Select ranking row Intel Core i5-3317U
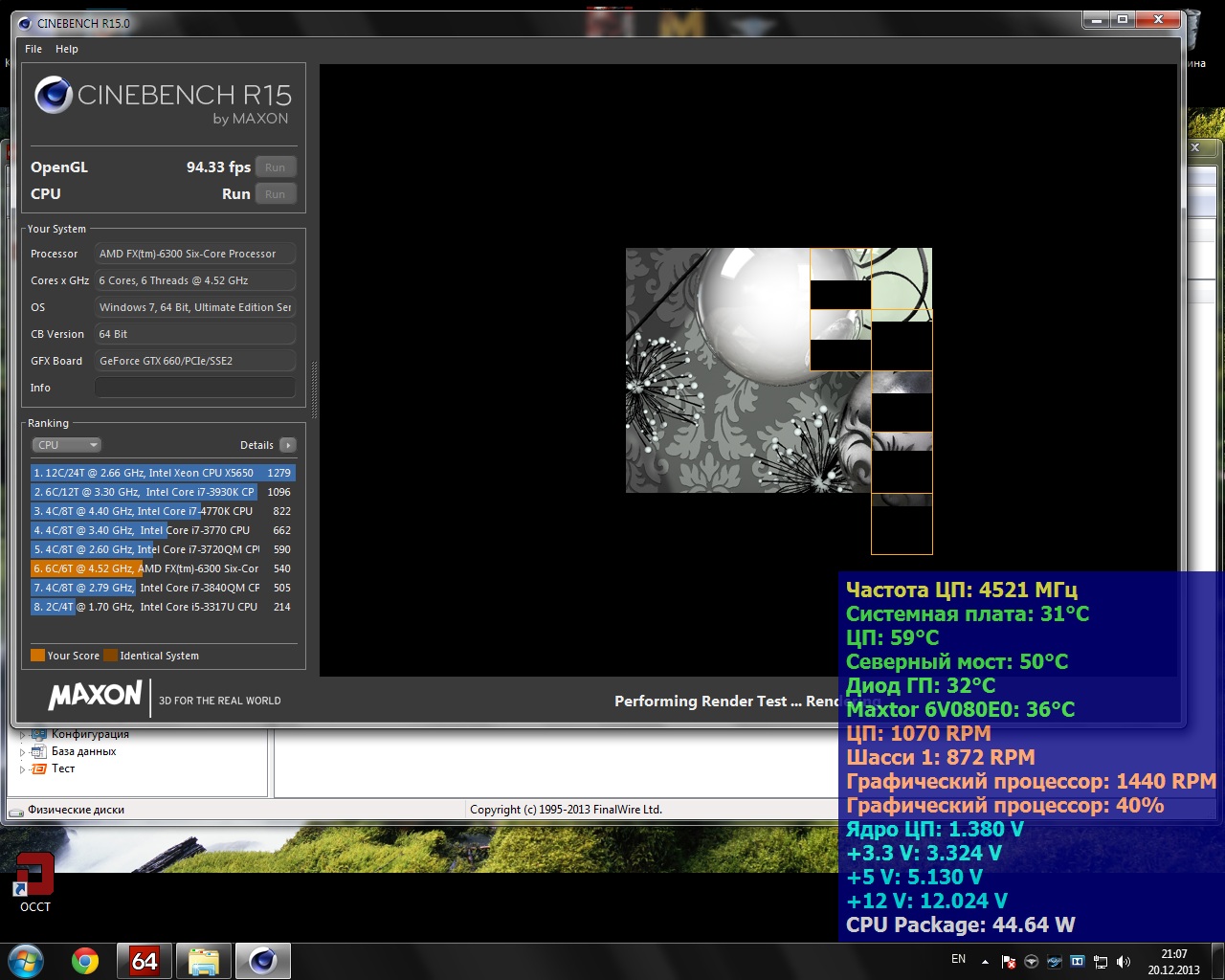This screenshot has width=1225, height=980. click(x=163, y=607)
